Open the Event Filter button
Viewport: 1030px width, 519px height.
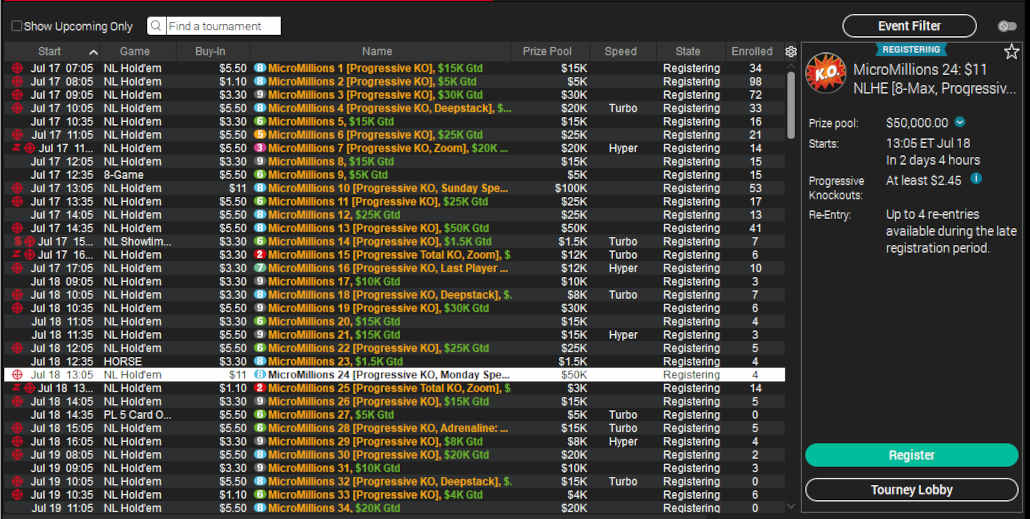pos(909,26)
